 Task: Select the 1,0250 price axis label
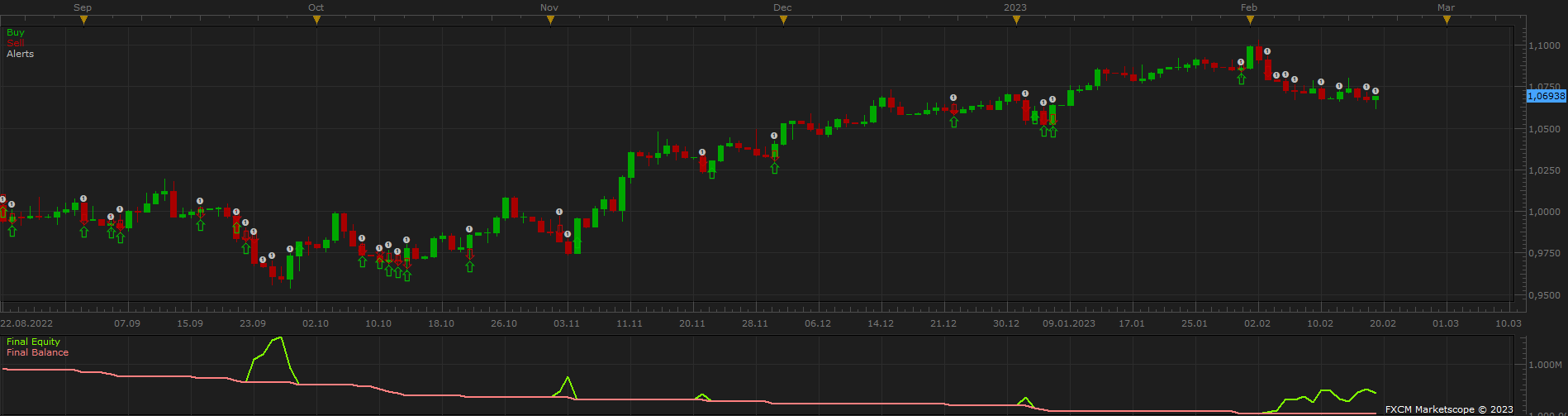point(1544,170)
